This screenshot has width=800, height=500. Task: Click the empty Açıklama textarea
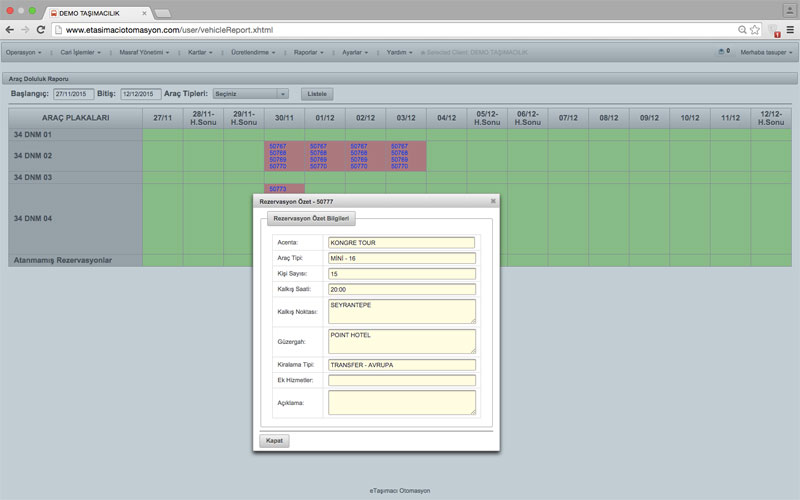402,403
